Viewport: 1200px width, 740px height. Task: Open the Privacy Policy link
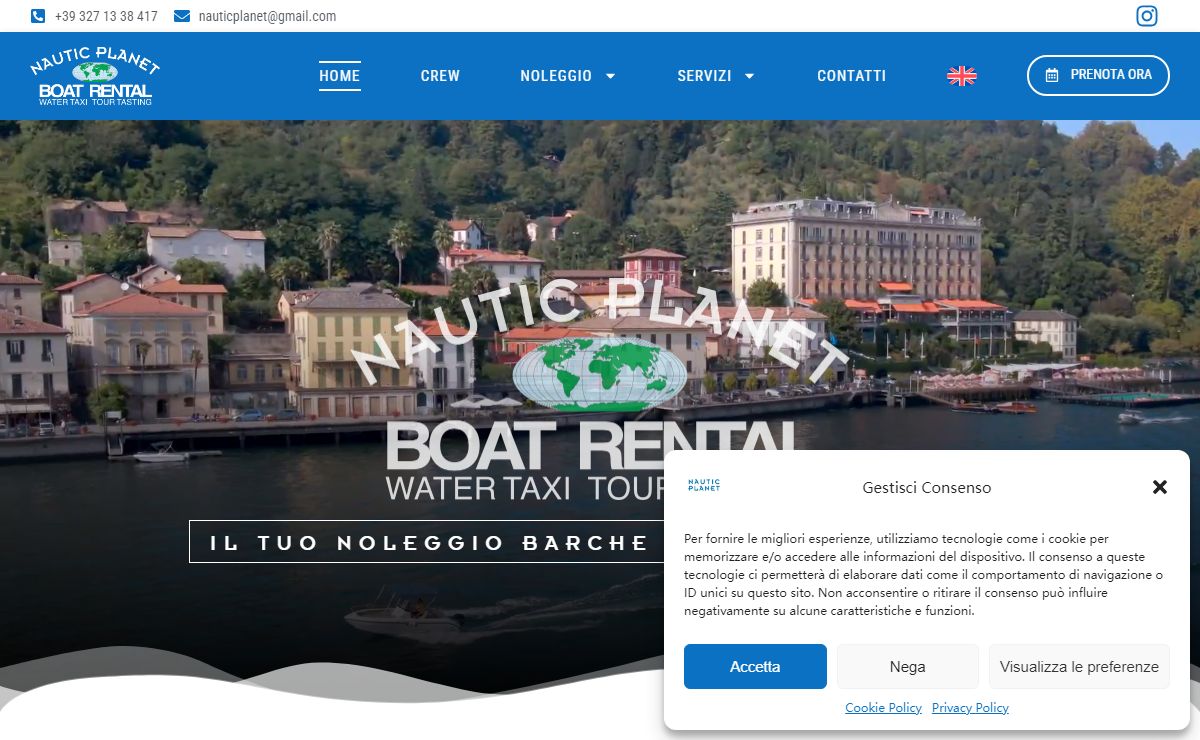pos(970,708)
